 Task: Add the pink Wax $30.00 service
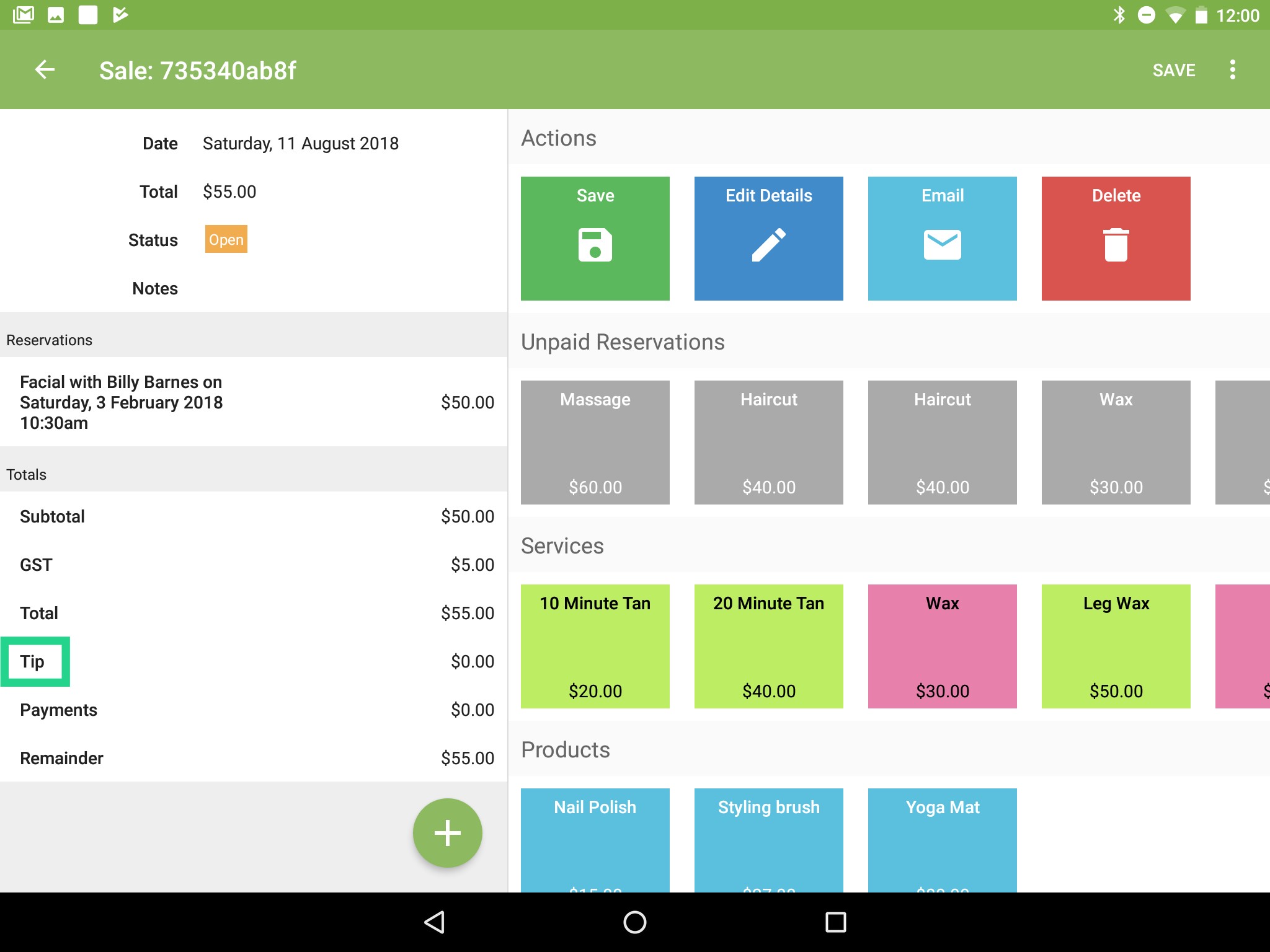coord(942,646)
